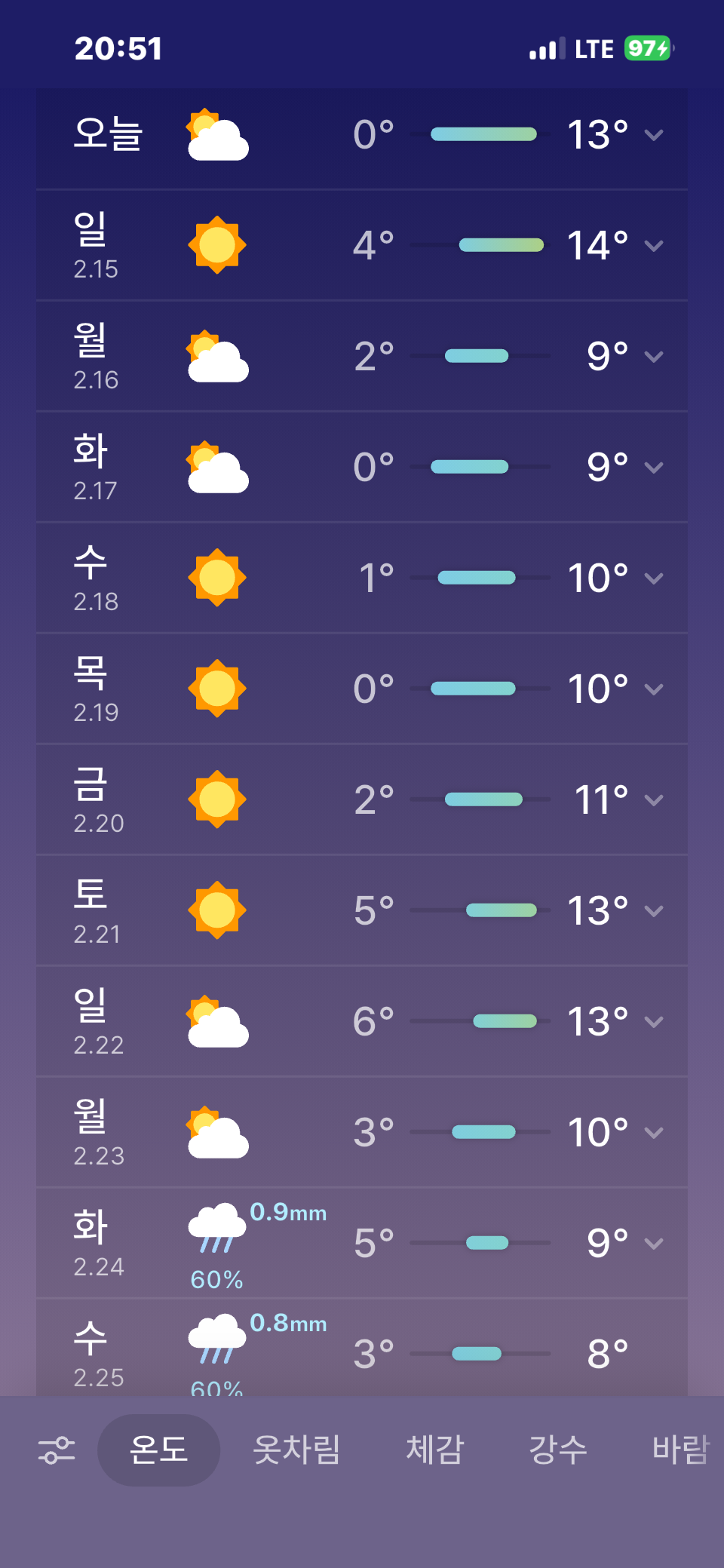
Task: Tap the filter settings sliders icon
Action: tap(57, 1450)
